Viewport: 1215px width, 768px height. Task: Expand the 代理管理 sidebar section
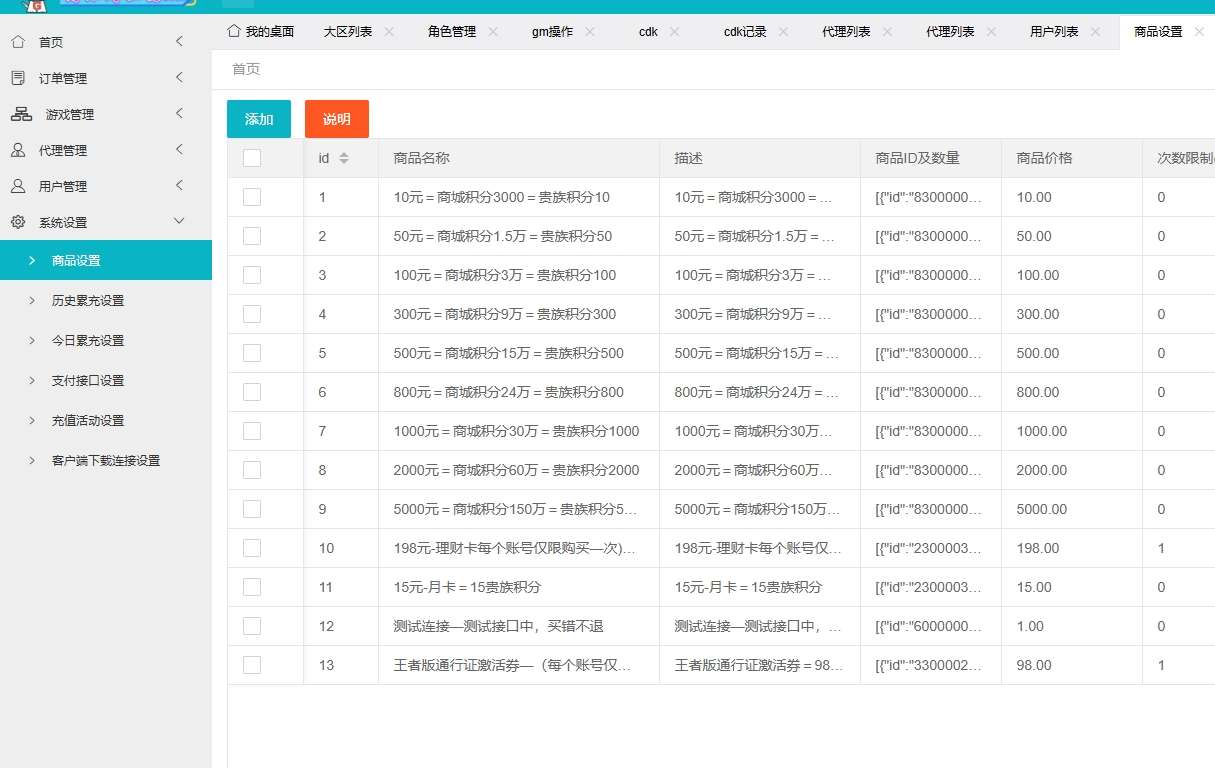pos(178,149)
